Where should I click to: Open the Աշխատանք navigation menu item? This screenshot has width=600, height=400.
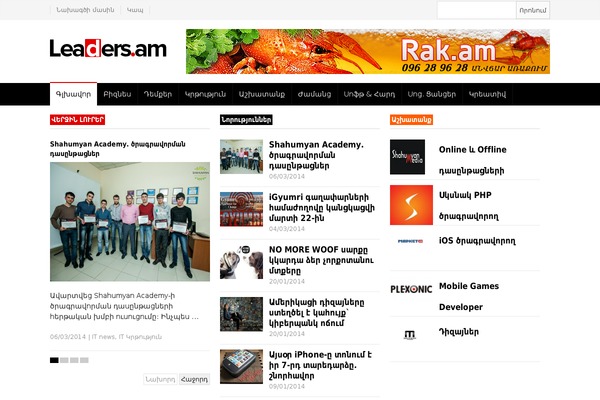pos(262,94)
